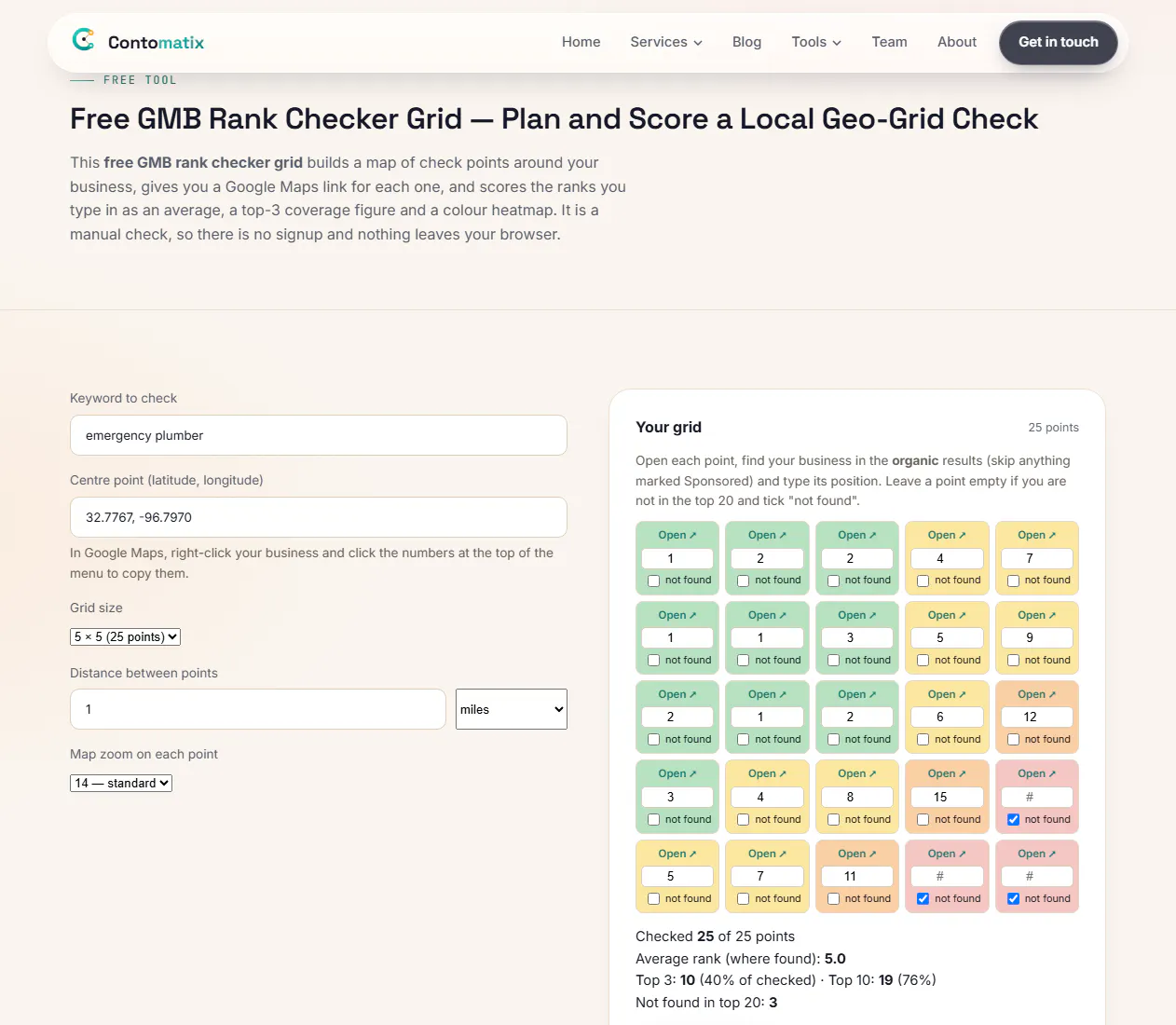The height and width of the screenshot is (1025, 1176).
Task: Click the rank input showing 9
Action: pos(1037,637)
